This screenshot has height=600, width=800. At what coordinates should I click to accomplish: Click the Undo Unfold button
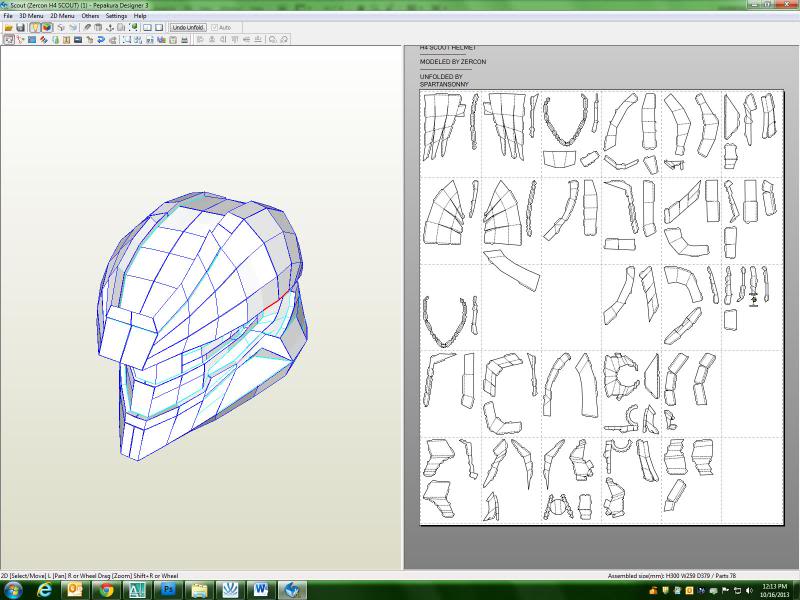(188, 28)
